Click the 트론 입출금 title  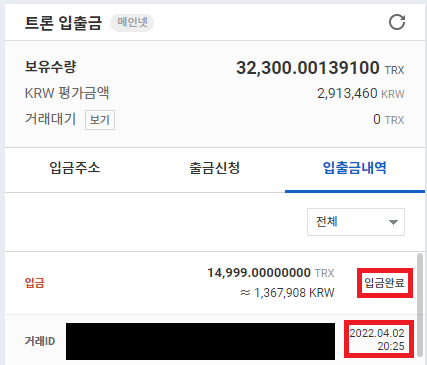[x=63, y=23]
